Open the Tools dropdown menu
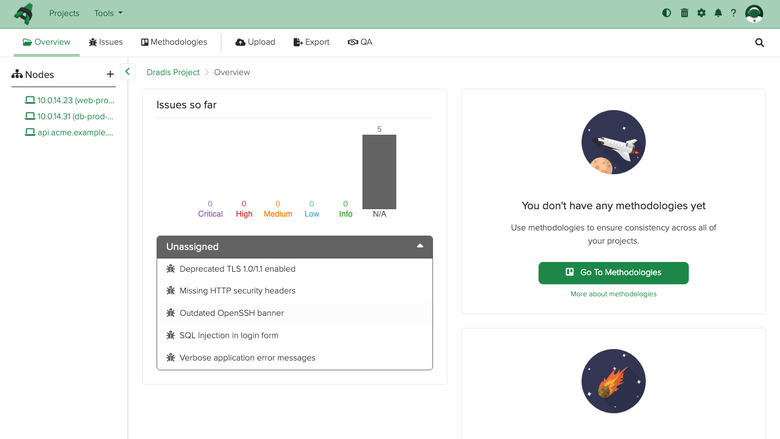The height and width of the screenshot is (439, 780). tap(108, 13)
